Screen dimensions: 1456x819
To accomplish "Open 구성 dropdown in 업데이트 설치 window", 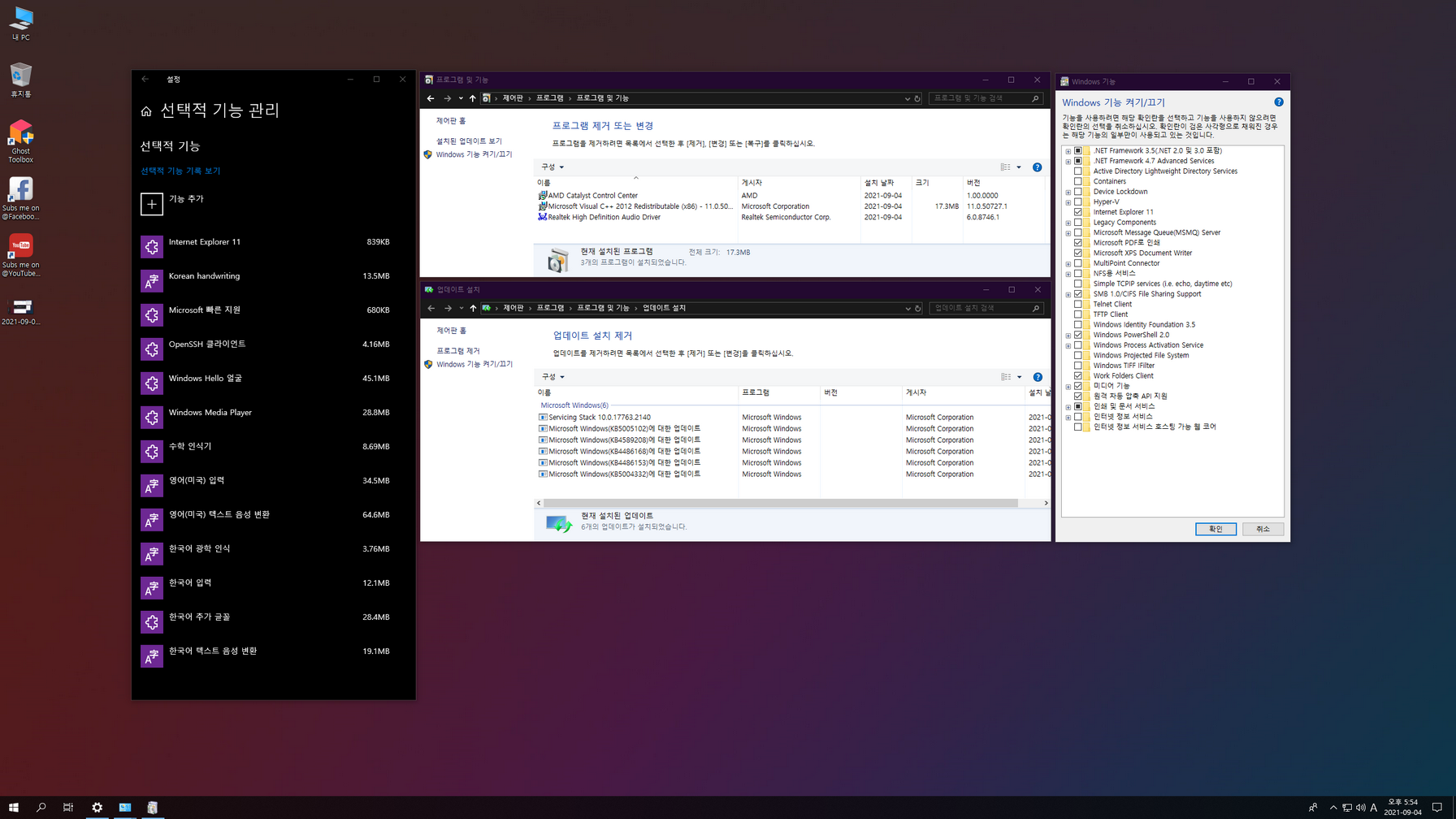I will click(x=553, y=377).
